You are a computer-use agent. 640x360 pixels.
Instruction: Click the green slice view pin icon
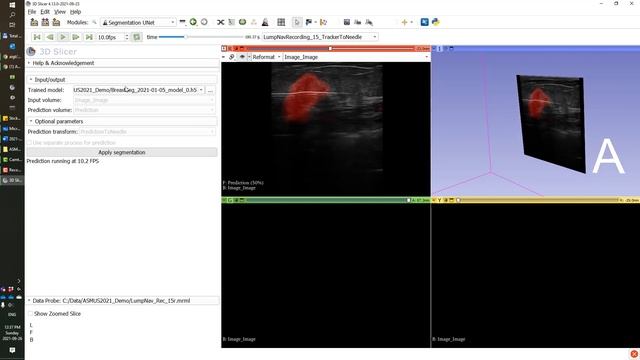(x=224, y=200)
